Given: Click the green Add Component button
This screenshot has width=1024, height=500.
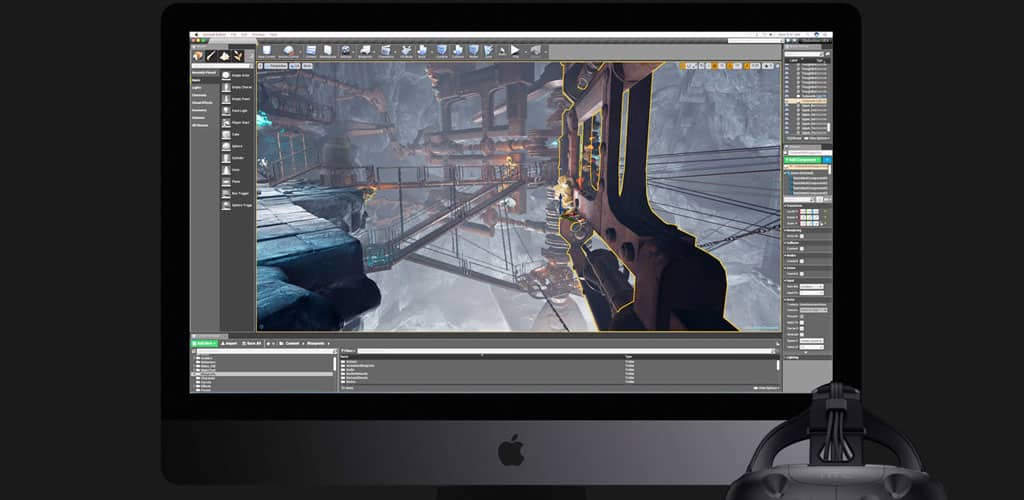Looking at the screenshot, I should tap(802, 159).
